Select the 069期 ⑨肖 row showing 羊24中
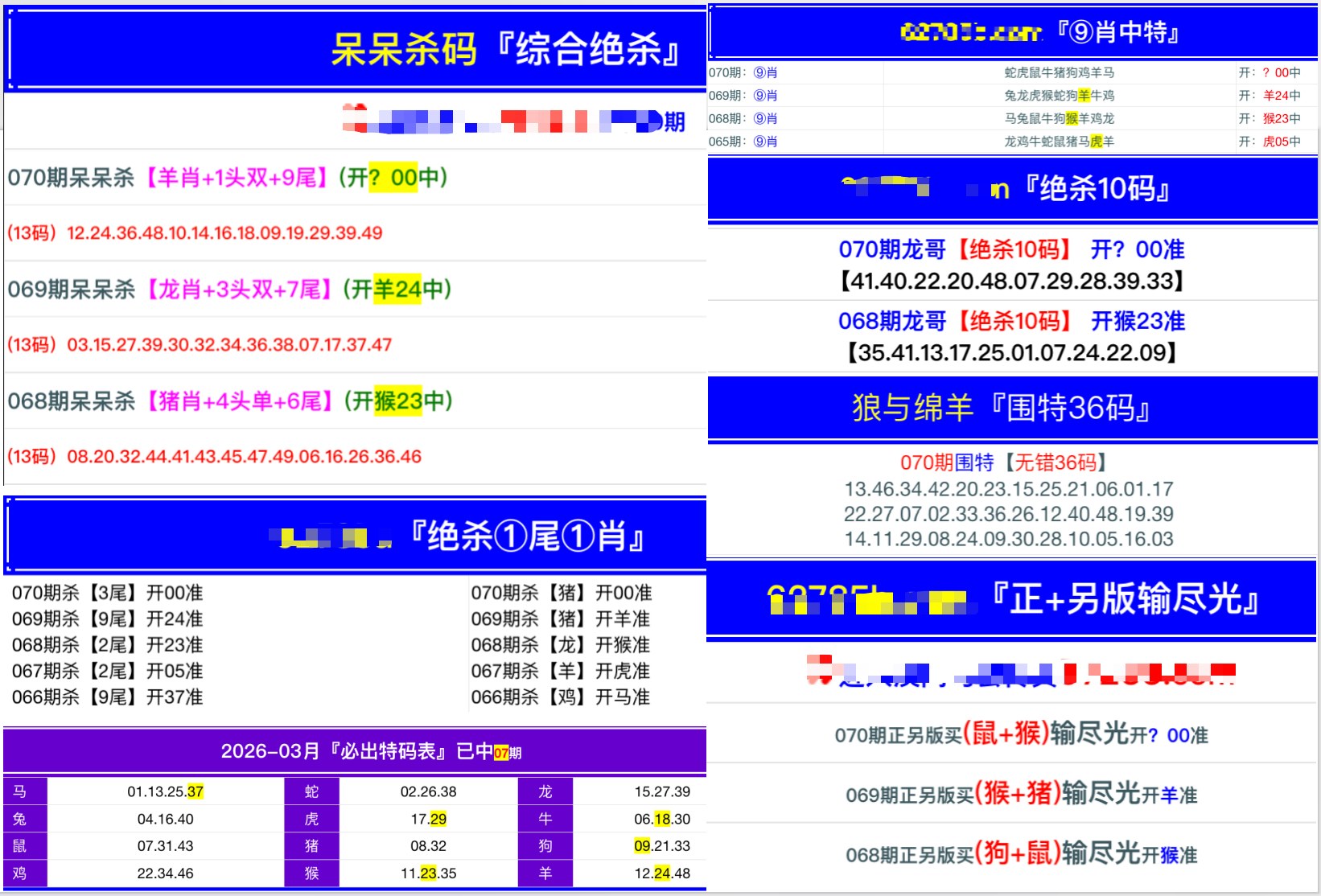 pos(1011,96)
